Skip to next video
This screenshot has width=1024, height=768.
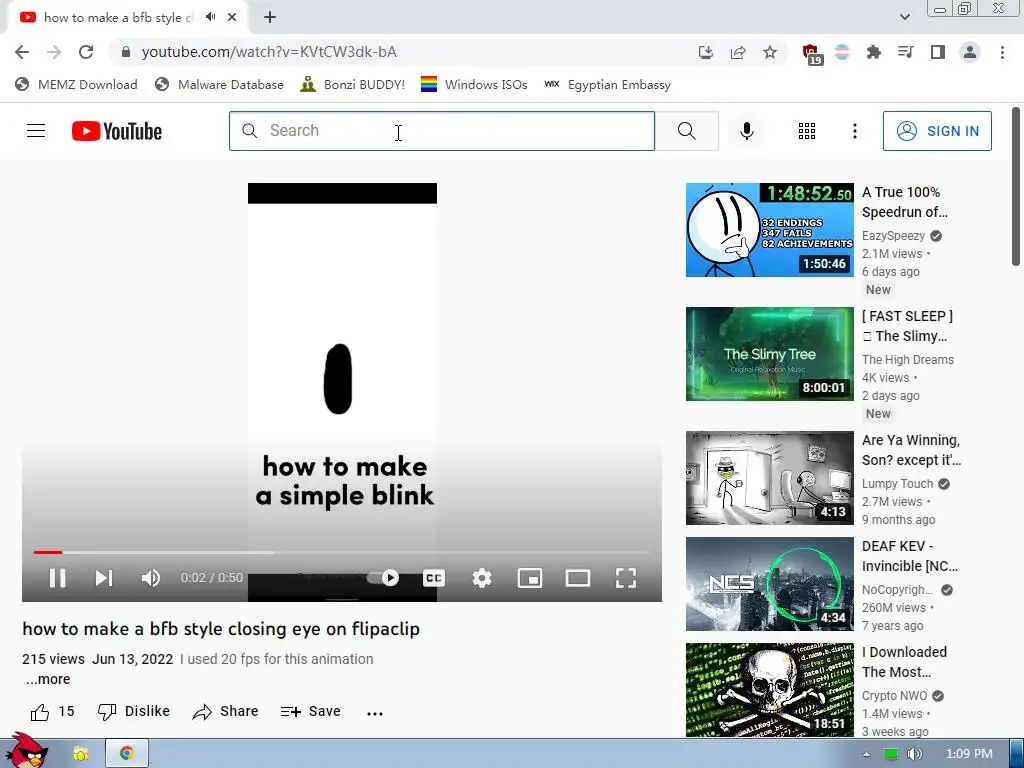[x=104, y=578]
